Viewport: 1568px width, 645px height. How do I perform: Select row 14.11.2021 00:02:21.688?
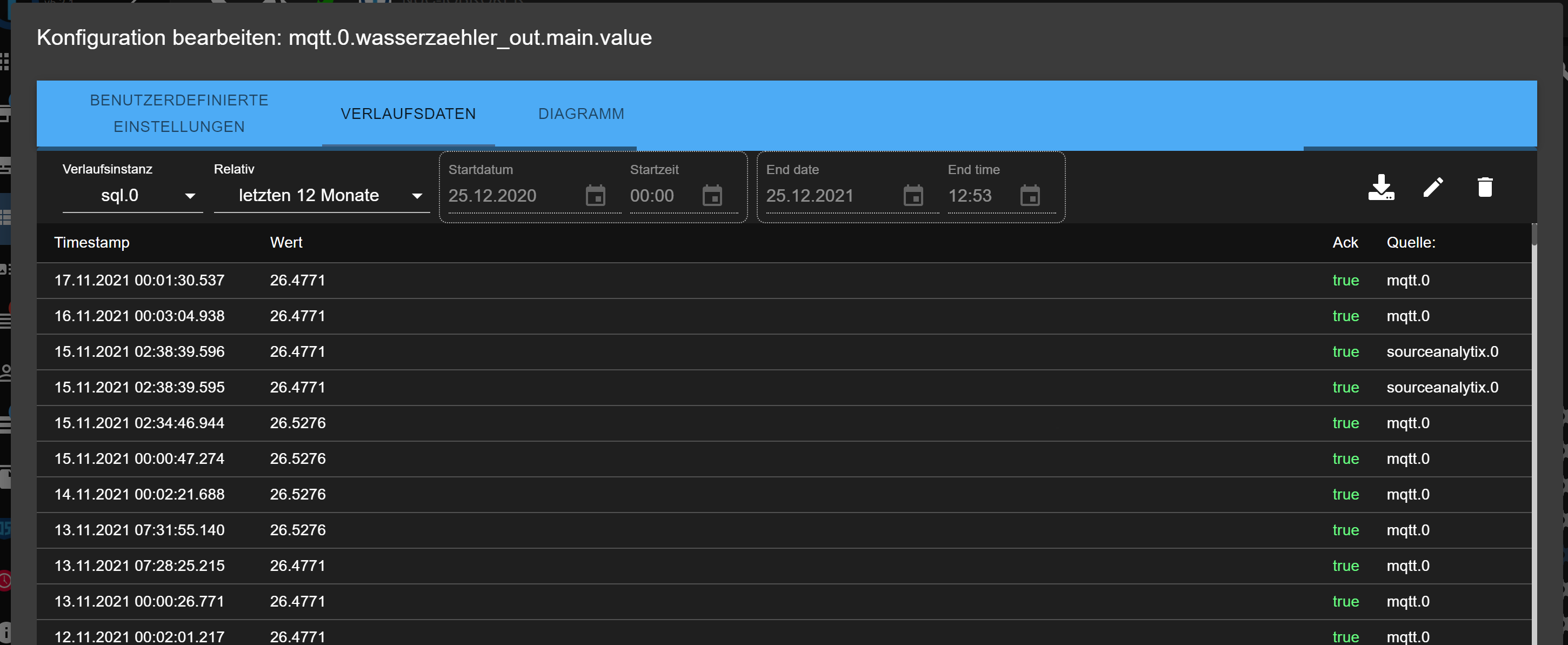[x=783, y=495]
